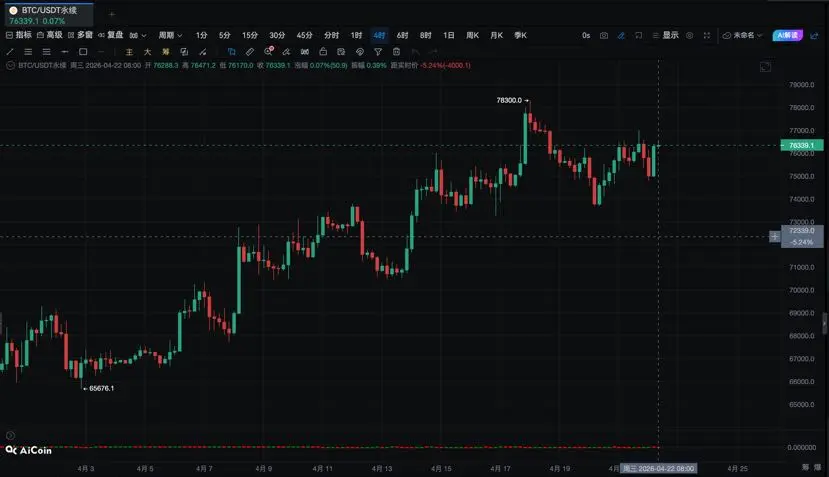The height and width of the screenshot is (477, 829).
Task: Select the trend line drawing tool
Action: pos(10,52)
